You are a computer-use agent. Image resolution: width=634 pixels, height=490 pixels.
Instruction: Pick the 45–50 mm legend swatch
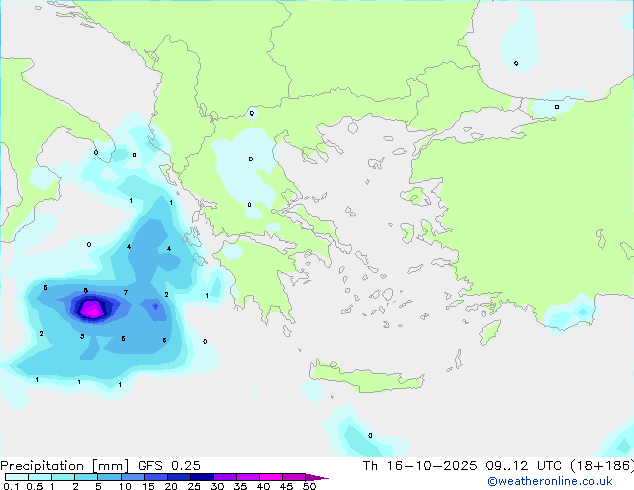pos(294,477)
